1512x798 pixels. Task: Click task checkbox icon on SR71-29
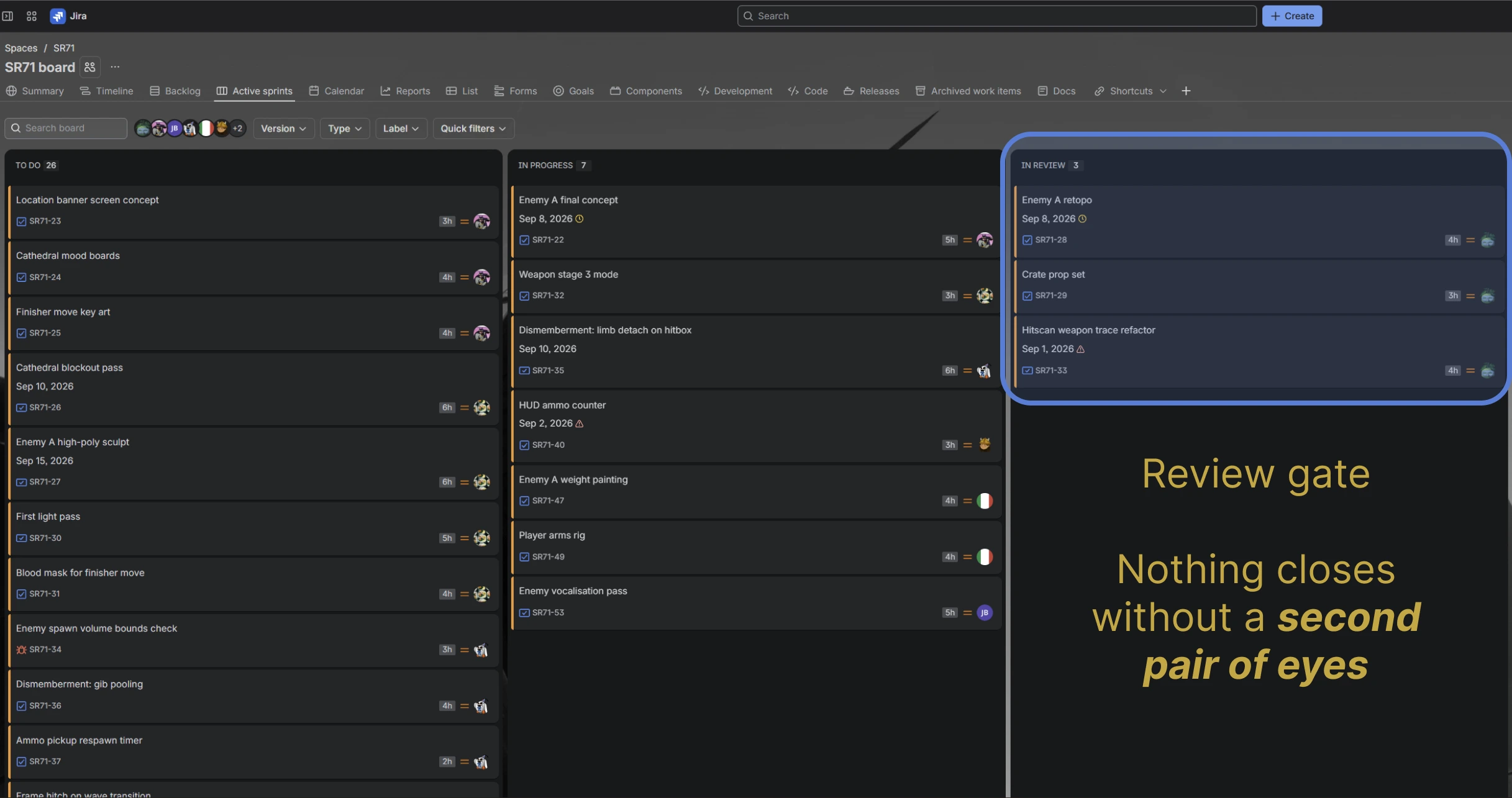tap(1027, 296)
